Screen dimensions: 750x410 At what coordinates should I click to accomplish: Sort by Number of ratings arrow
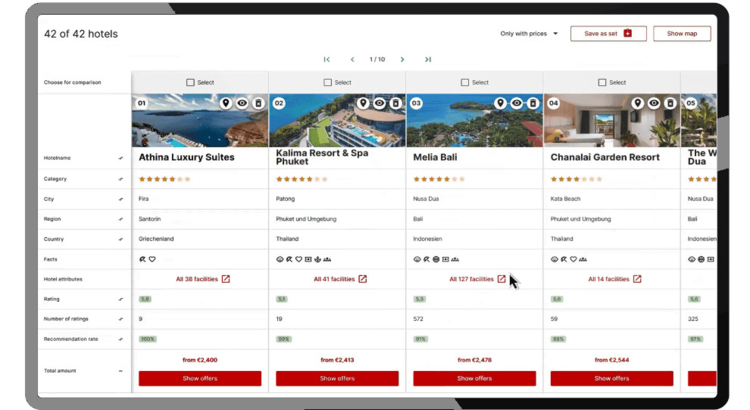click(x=121, y=319)
